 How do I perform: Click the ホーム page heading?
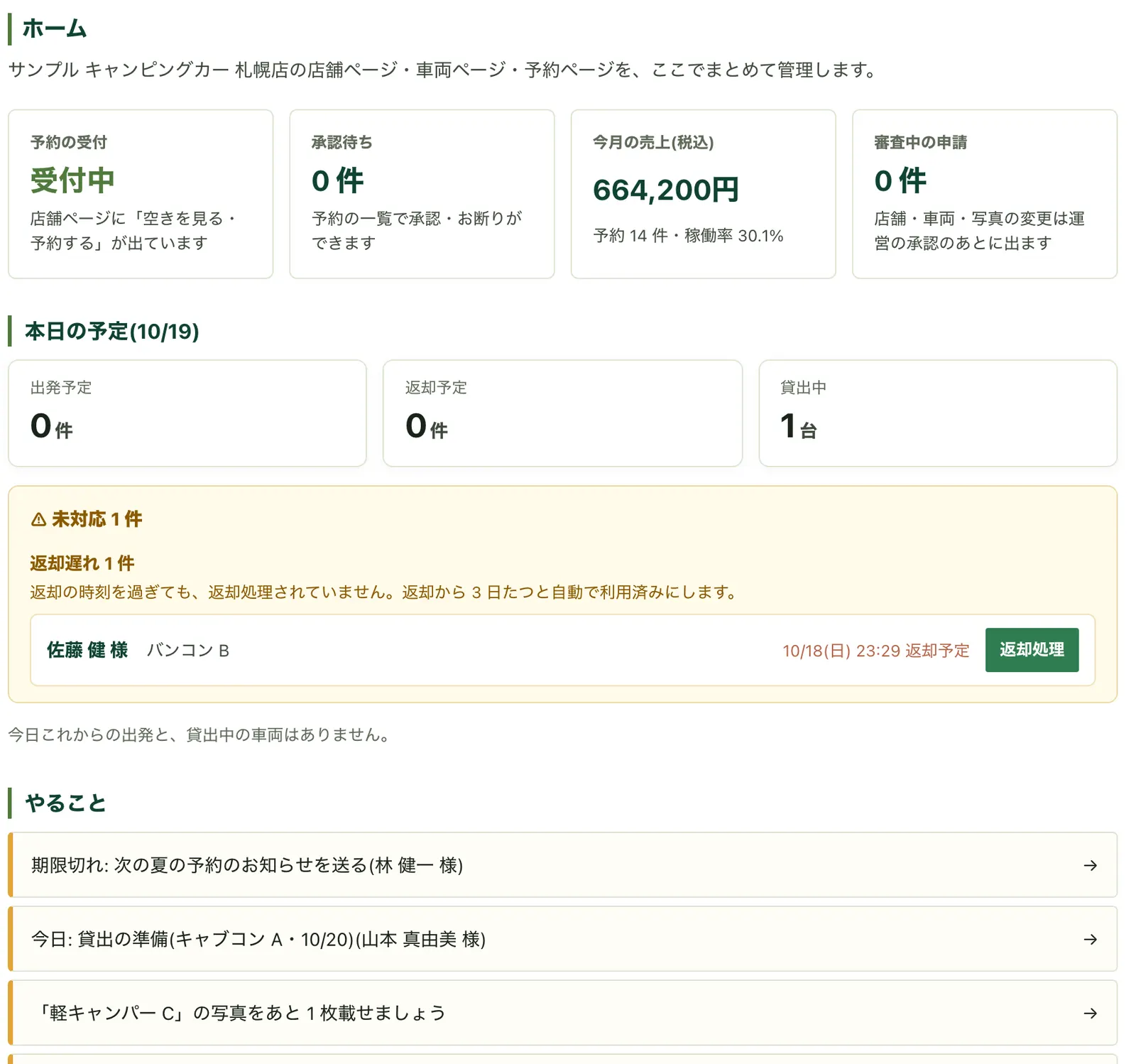pos(55,28)
